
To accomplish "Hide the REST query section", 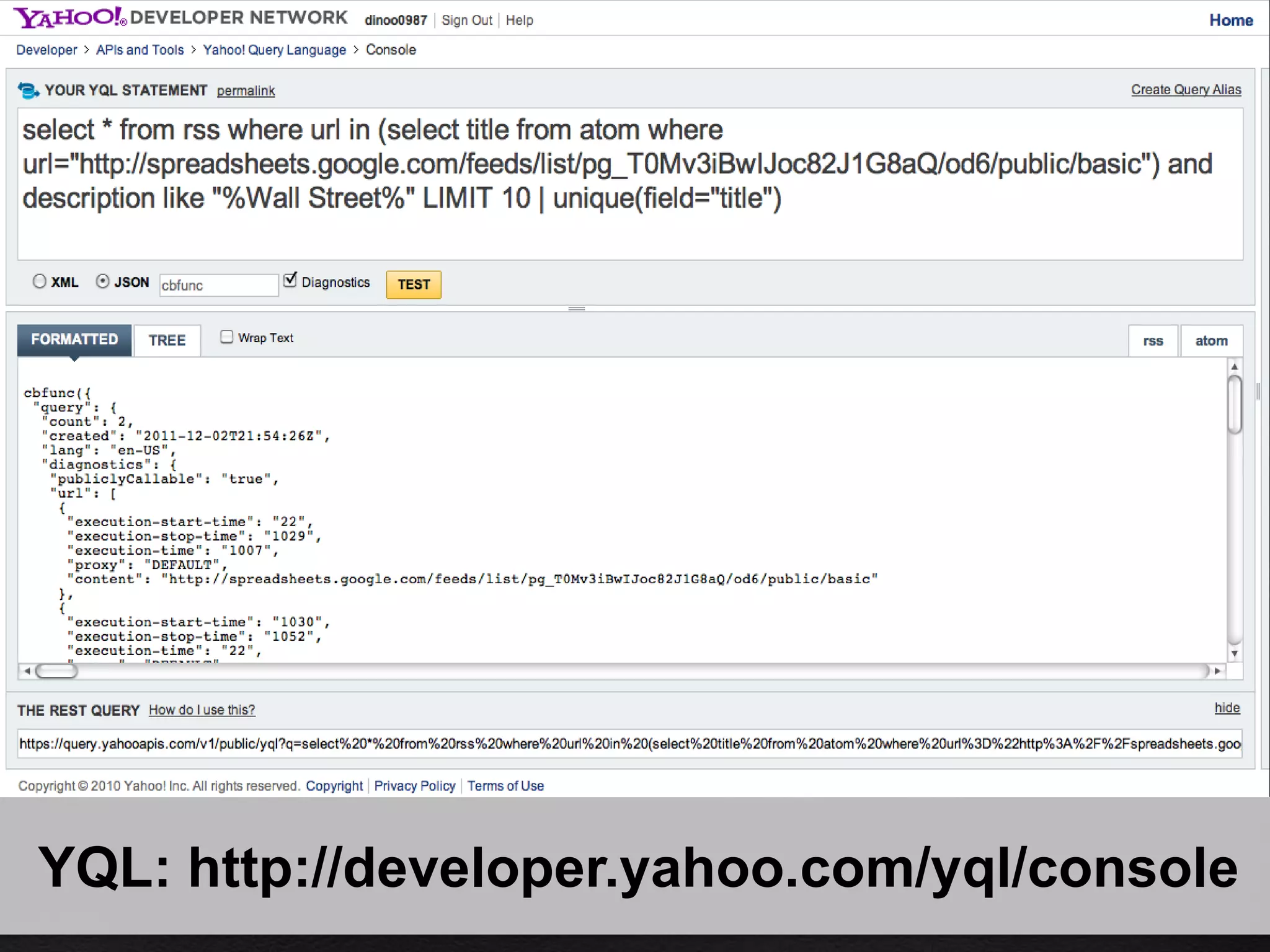I will [1227, 708].
